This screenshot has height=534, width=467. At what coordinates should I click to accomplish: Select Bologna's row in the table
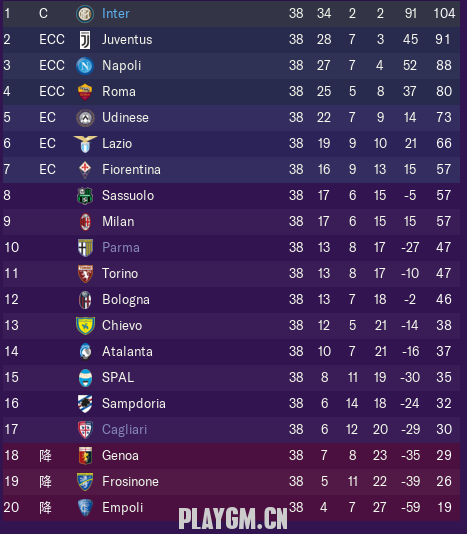tap(232, 300)
